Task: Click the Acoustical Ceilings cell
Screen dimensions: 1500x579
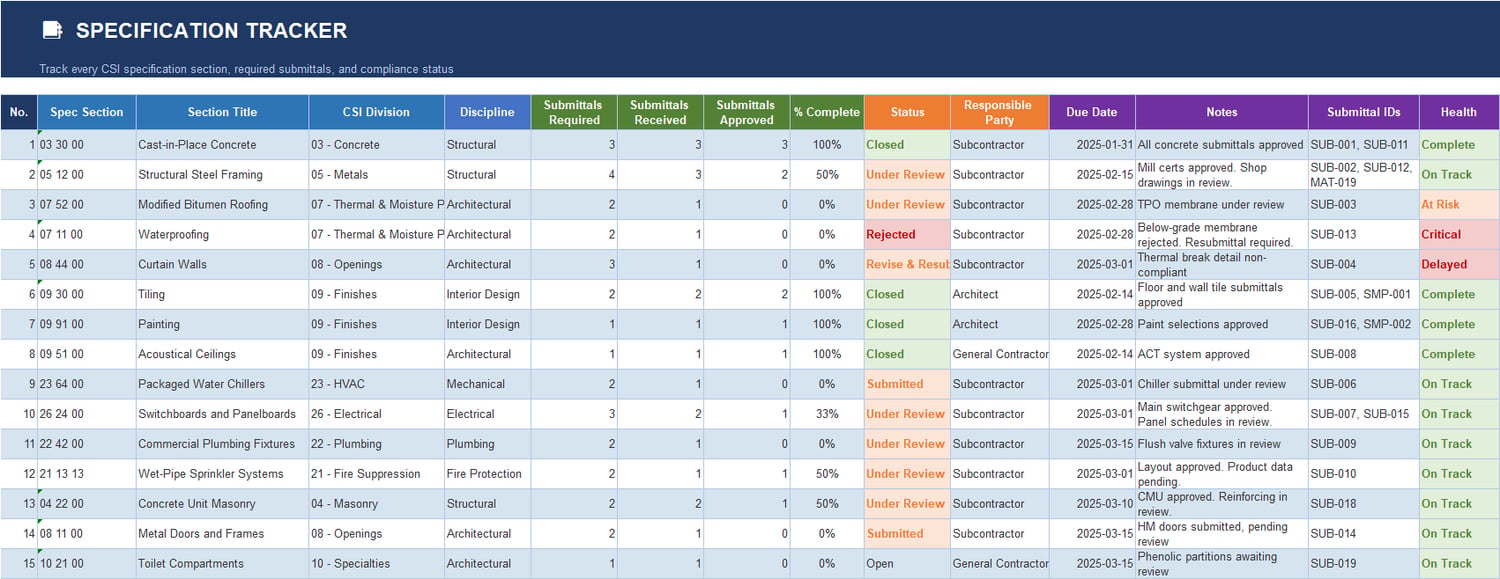Action: pyautogui.click(x=222, y=354)
